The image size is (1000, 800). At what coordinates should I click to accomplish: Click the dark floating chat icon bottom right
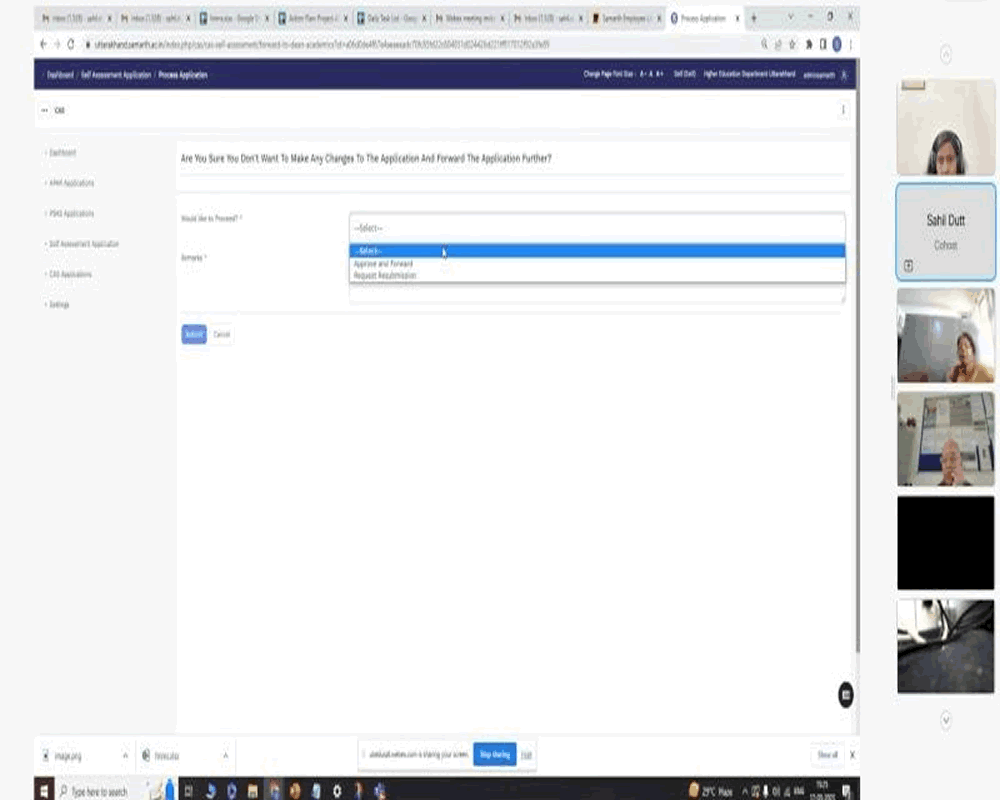tap(846, 694)
